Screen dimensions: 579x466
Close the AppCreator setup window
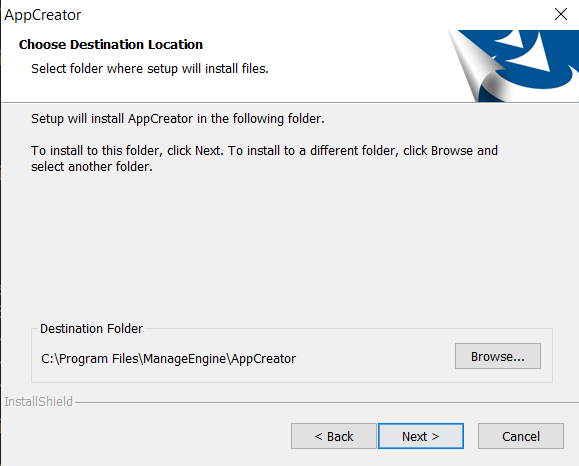tap(561, 14)
